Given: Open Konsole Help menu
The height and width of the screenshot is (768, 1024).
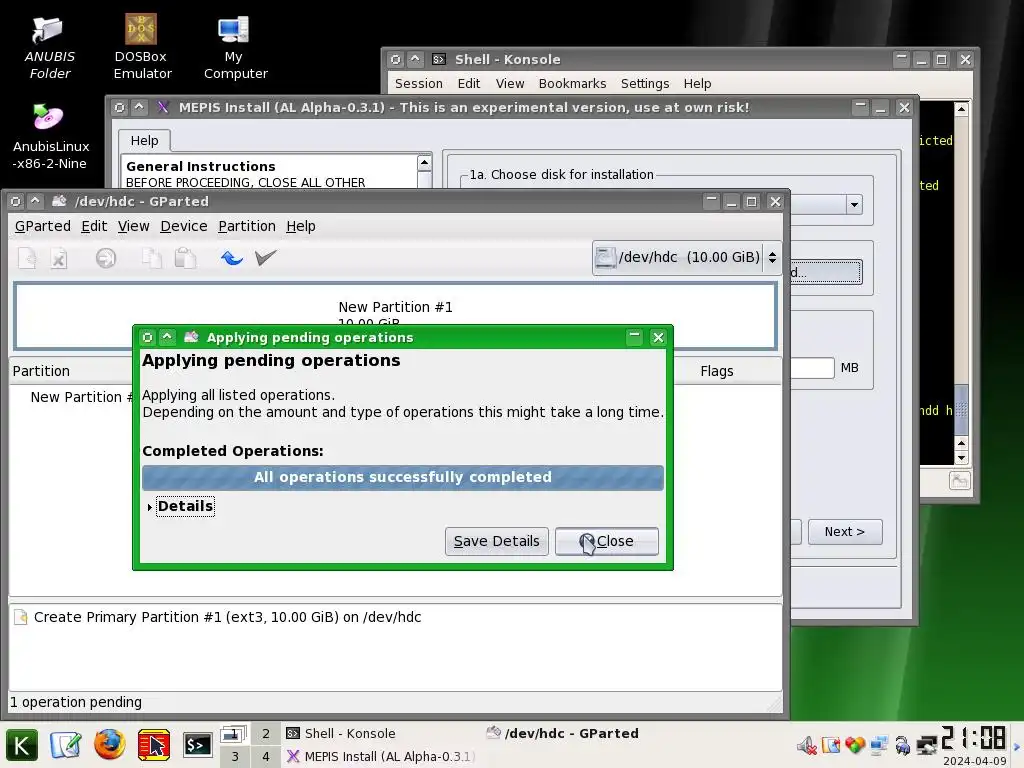Looking at the screenshot, I should pyautogui.click(x=697, y=84).
